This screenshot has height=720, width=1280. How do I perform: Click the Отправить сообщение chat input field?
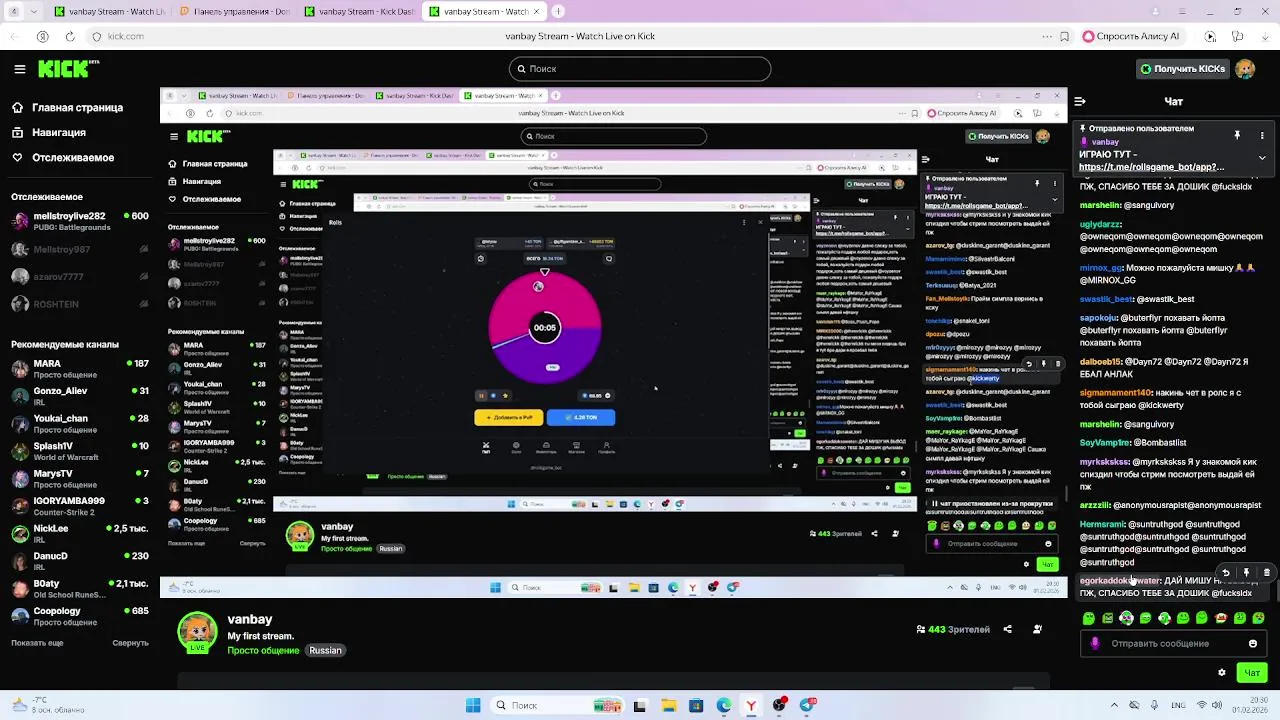(x=1174, y=644)
